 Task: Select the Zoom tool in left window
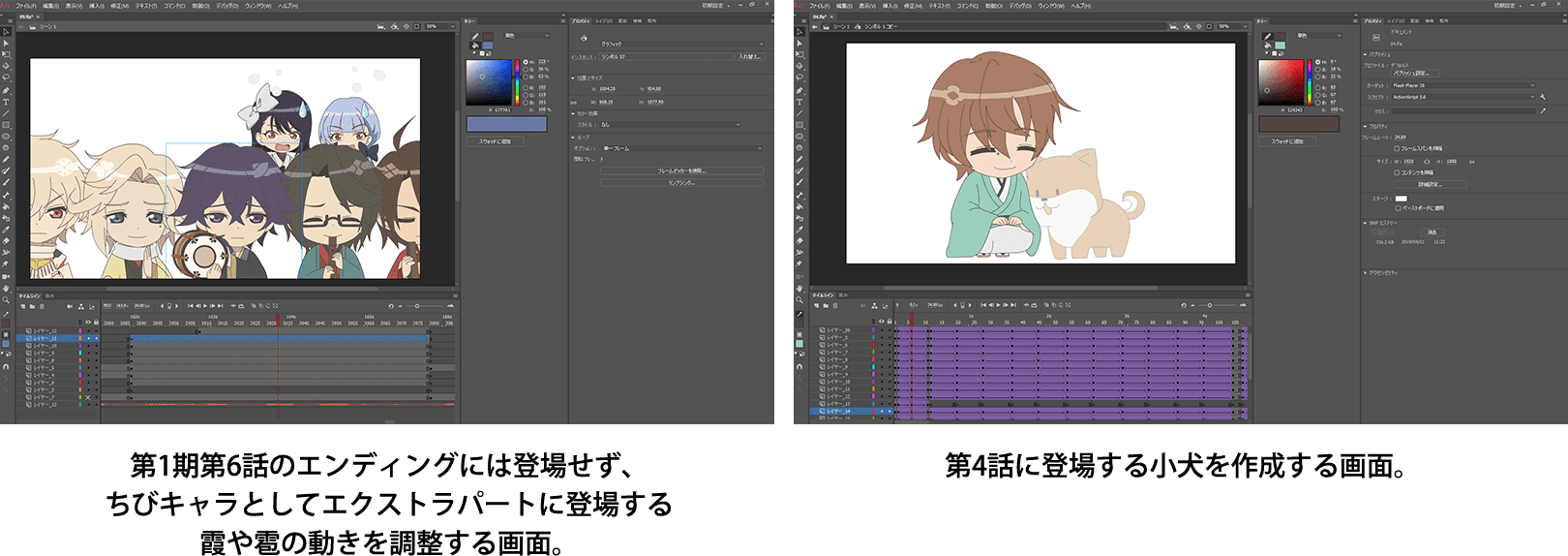coord(6,299)
